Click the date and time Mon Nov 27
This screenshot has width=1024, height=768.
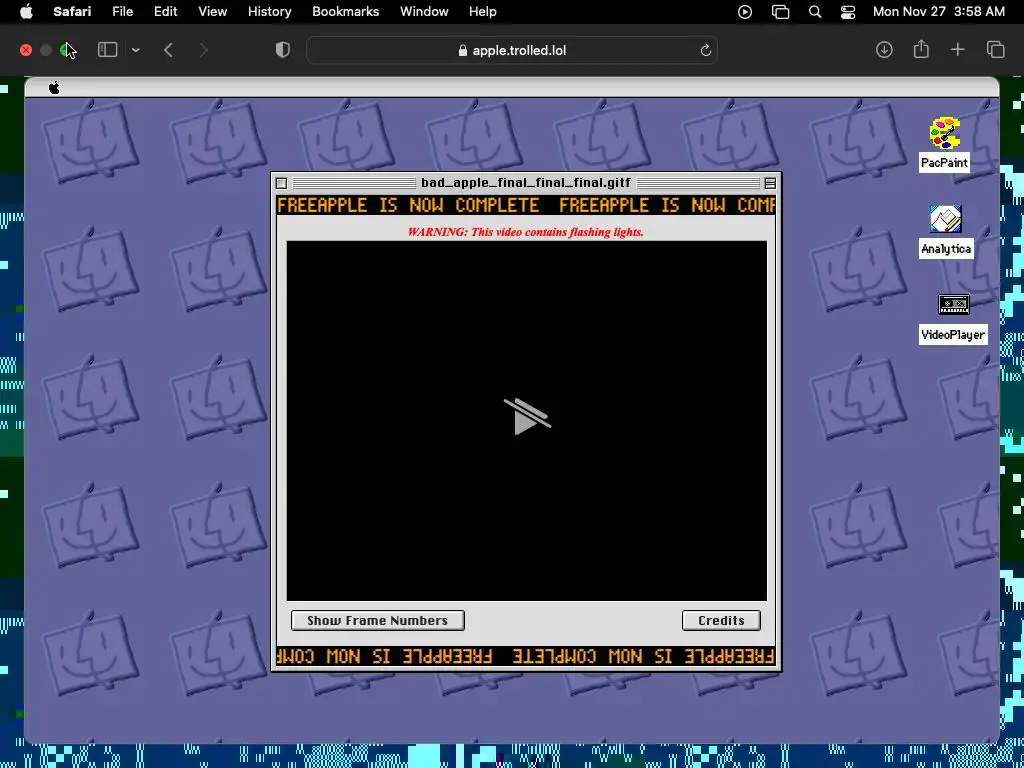938,12
